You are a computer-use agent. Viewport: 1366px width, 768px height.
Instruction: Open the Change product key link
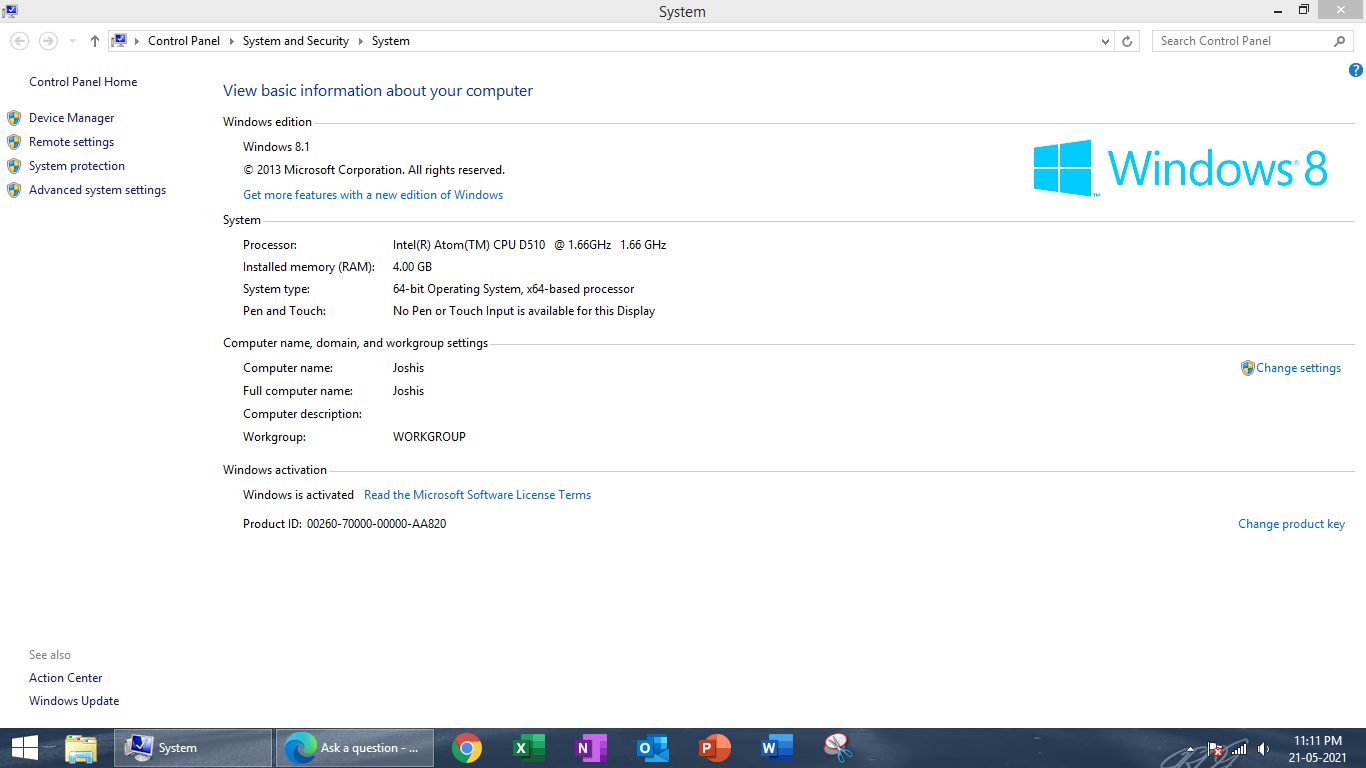point(1291,523)
